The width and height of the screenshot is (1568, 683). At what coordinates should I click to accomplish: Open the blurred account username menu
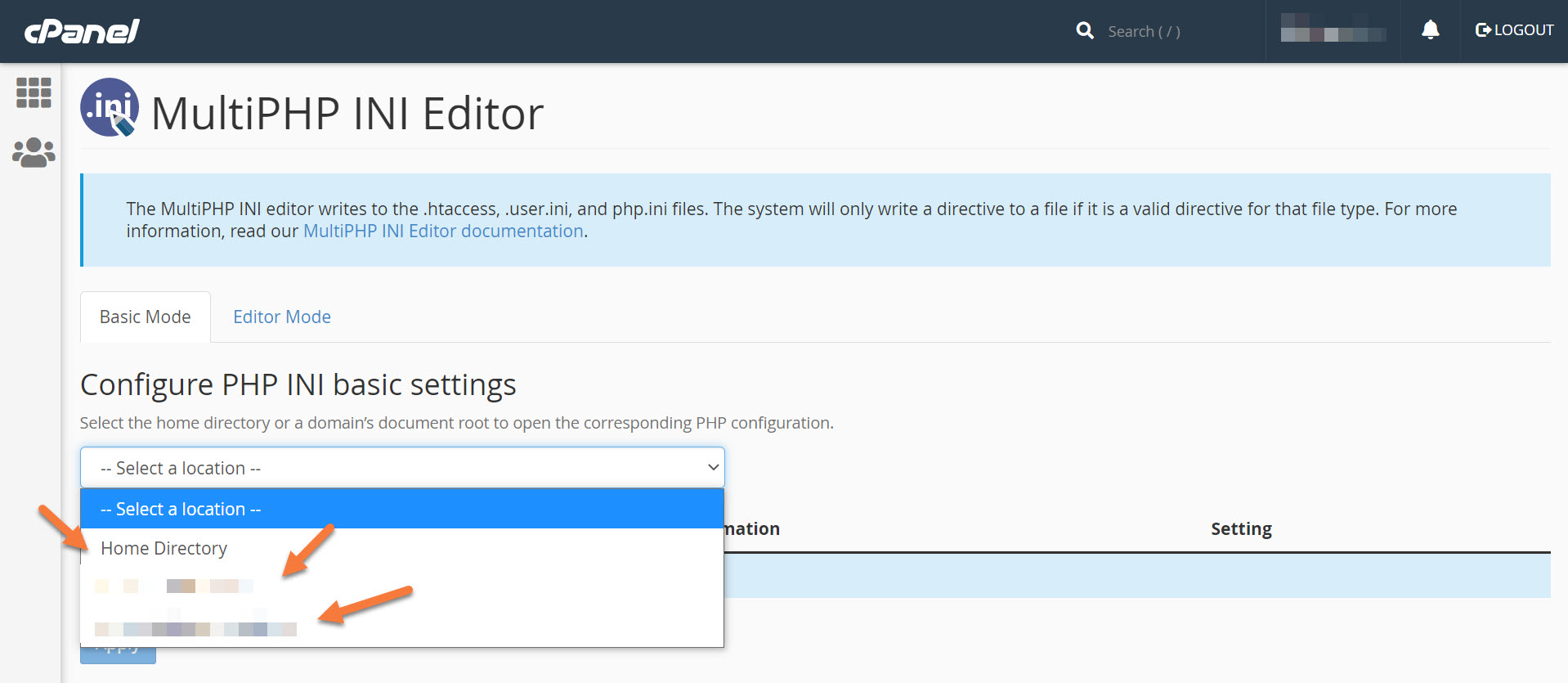pyautogui.click(x=1333, y=31)
